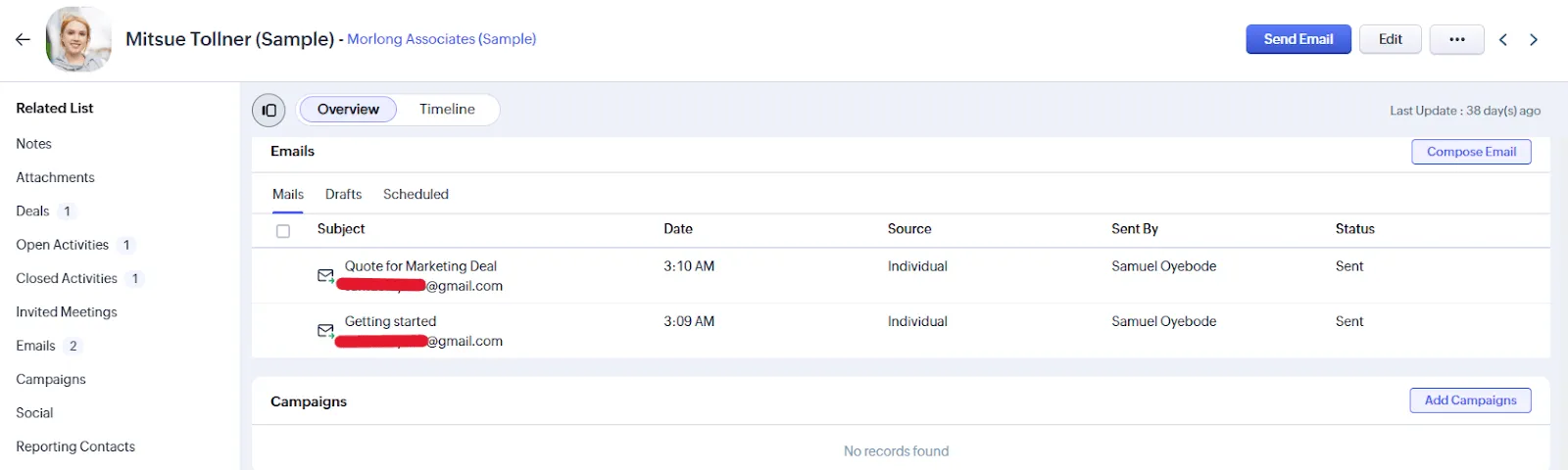Tick the select-all emails checkbox
This screenshot has height=470, width=1568.
(283, 231)
